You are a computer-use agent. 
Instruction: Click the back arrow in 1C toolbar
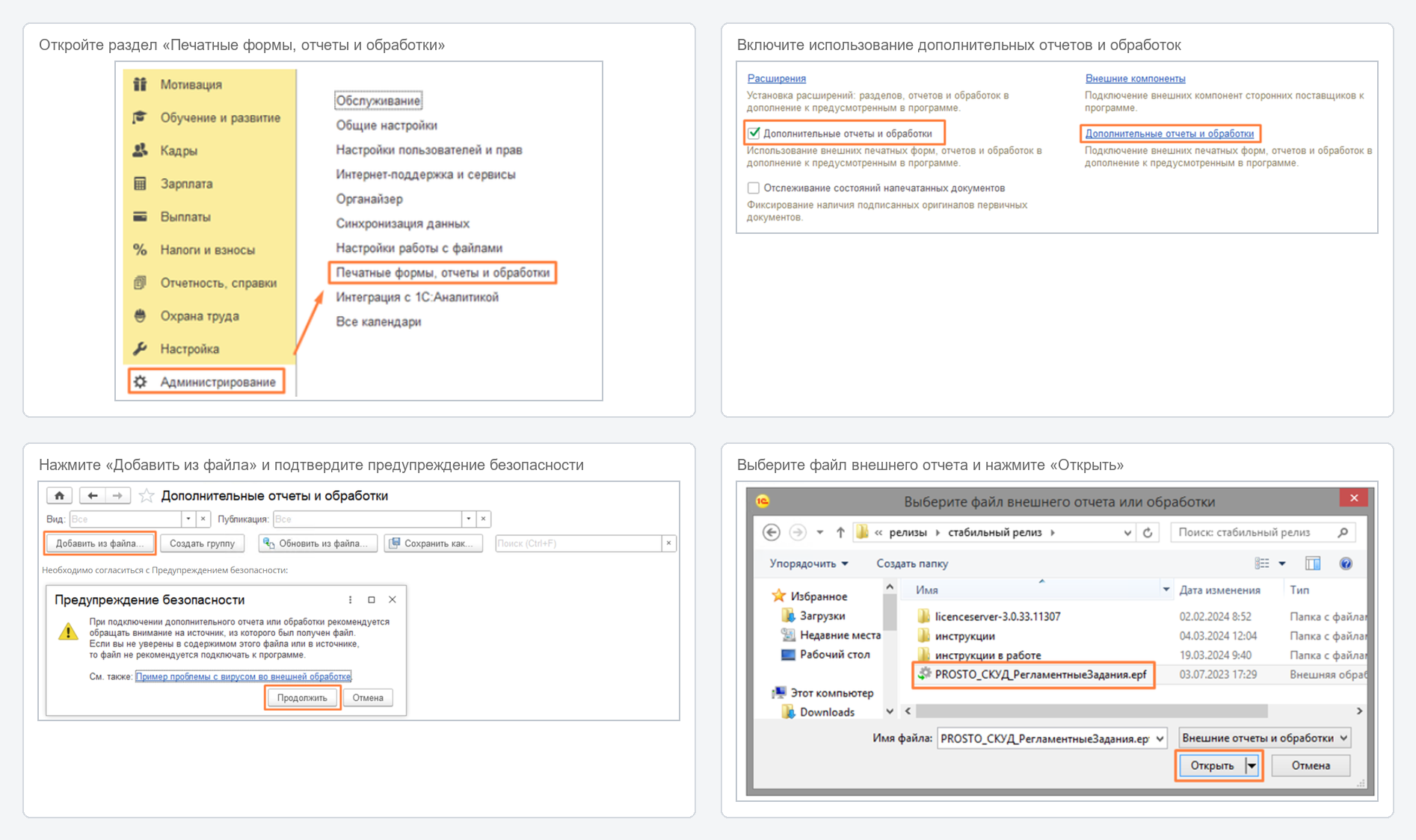click(93, 495)
